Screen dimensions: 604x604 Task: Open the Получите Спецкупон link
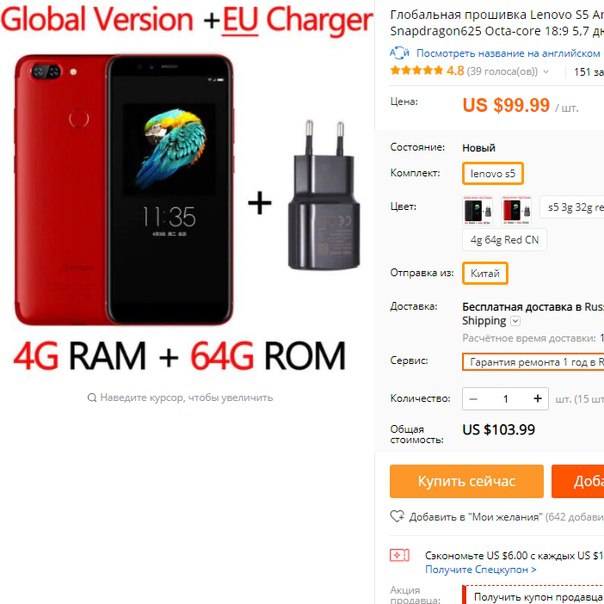[x=481, y=569]
